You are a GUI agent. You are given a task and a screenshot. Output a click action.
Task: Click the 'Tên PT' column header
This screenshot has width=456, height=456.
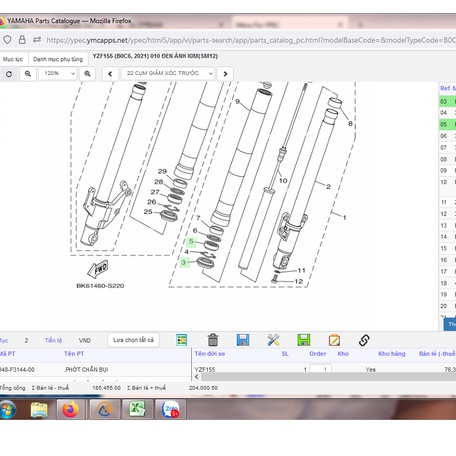click(74, 354)
